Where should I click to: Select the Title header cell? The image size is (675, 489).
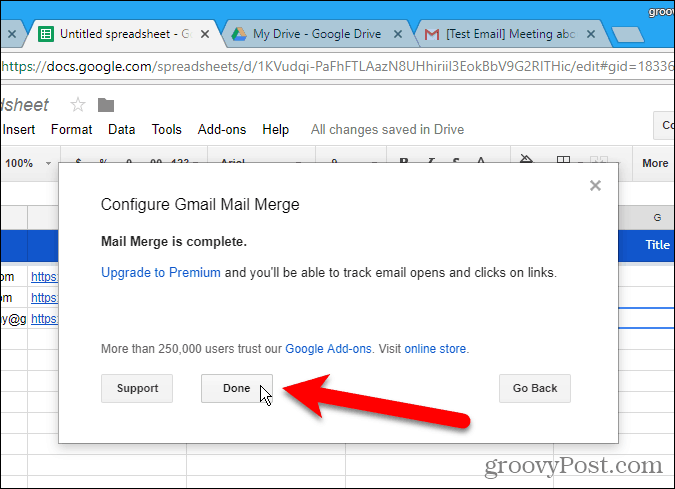tap(647, 245)
